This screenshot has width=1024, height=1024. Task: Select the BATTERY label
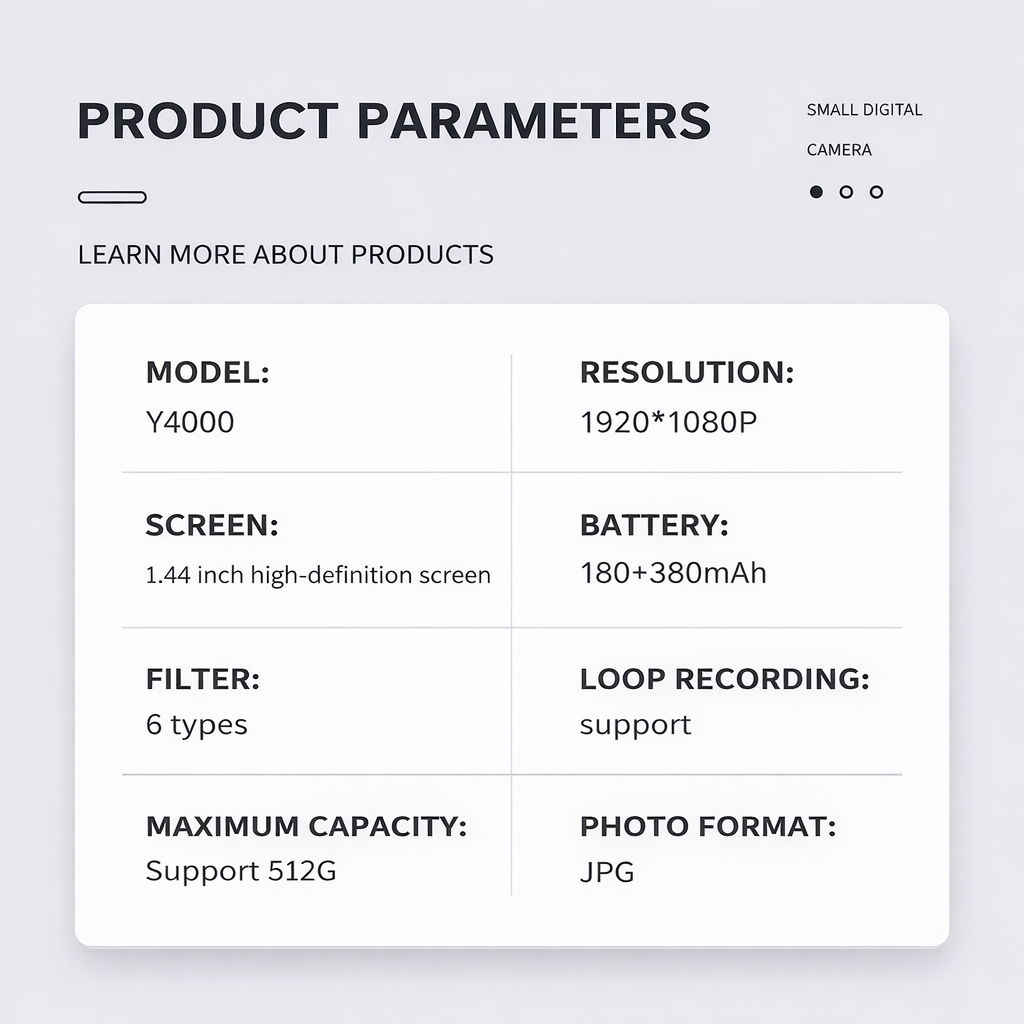click(x=654, y=525)
